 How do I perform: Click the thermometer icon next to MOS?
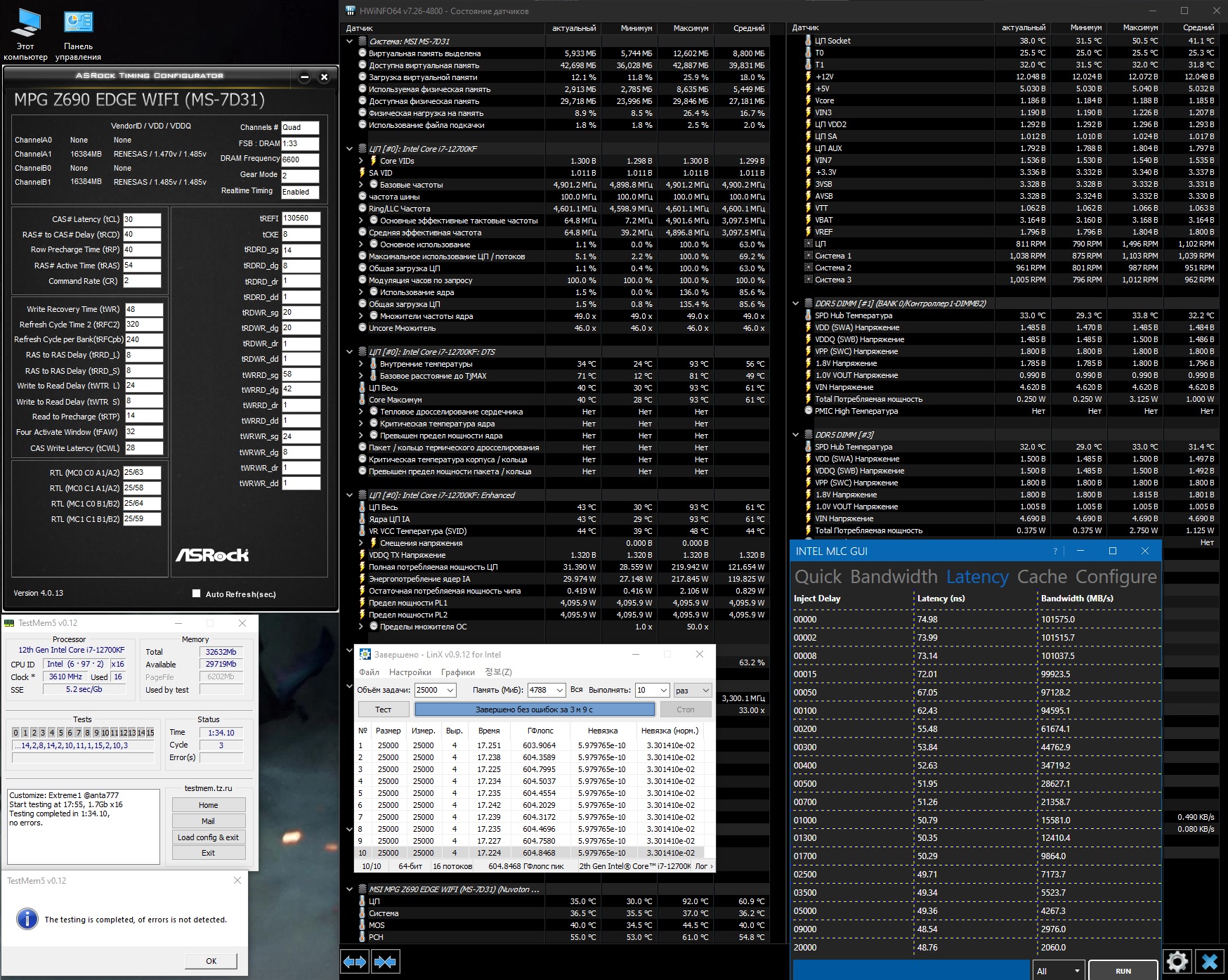tap(362, 925)
